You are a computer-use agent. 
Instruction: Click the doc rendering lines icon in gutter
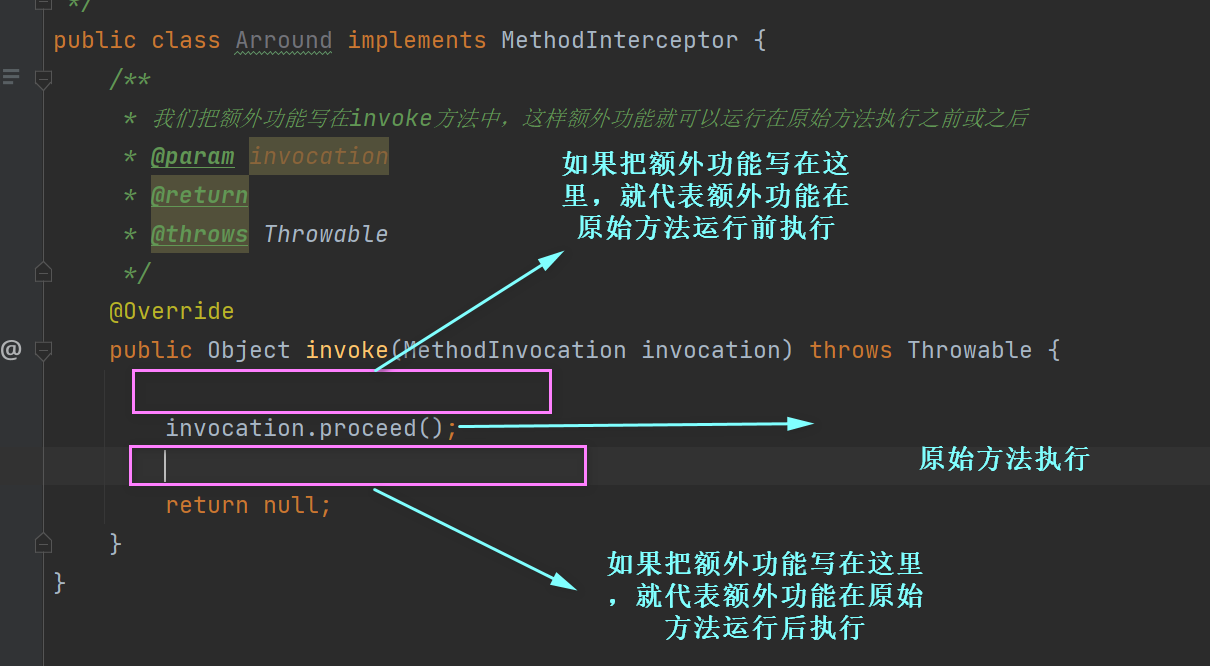pos(11,76)
